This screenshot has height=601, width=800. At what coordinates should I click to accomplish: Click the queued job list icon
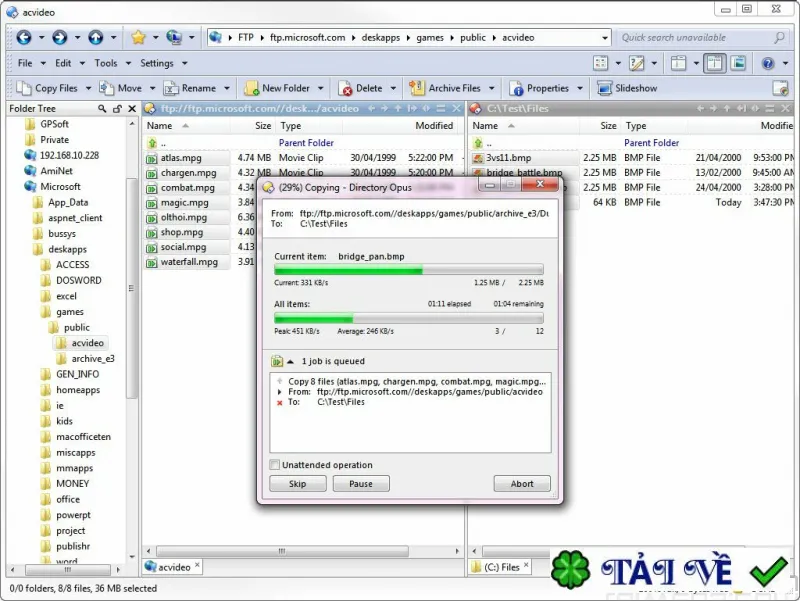[x=277, y=361]
